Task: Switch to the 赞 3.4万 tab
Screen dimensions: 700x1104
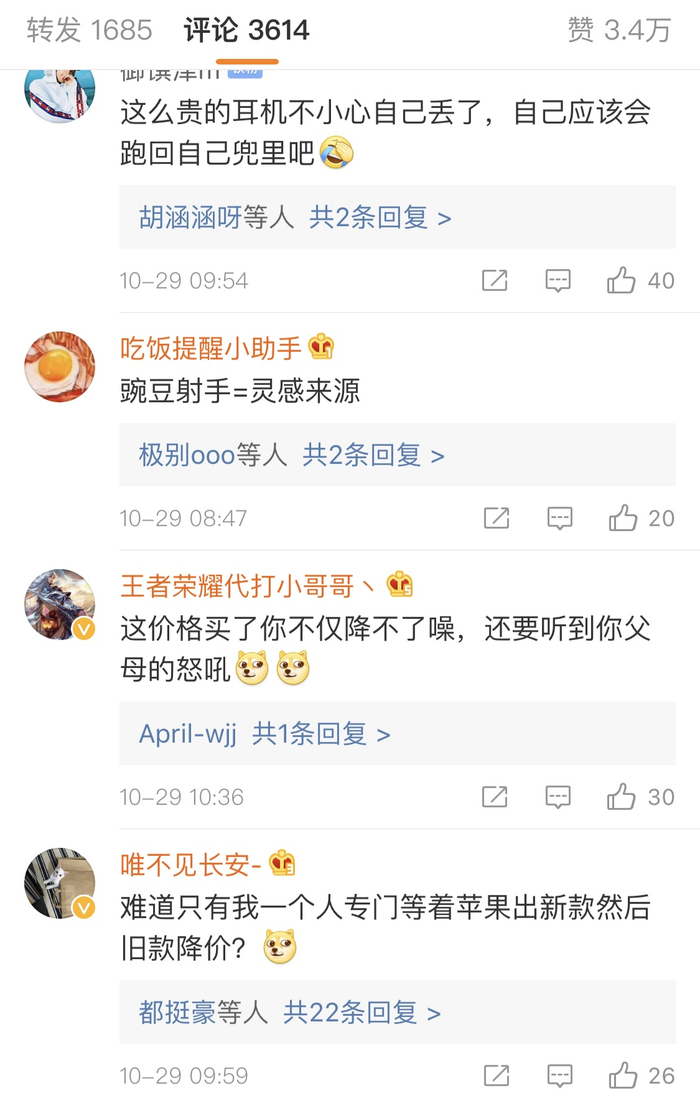Action: tap(619, 31)
